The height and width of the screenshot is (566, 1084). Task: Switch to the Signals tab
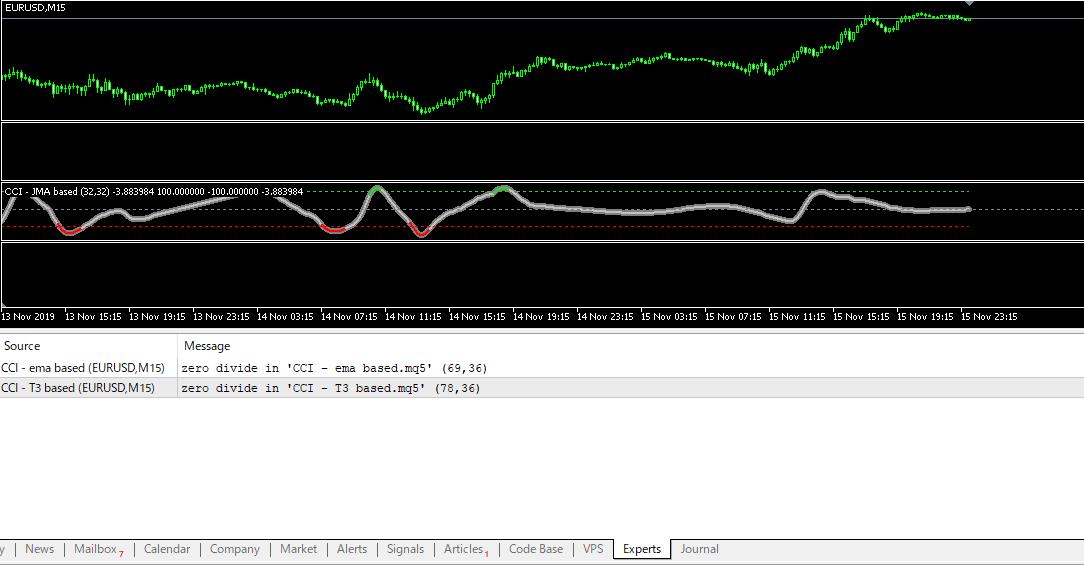[405, 549]
